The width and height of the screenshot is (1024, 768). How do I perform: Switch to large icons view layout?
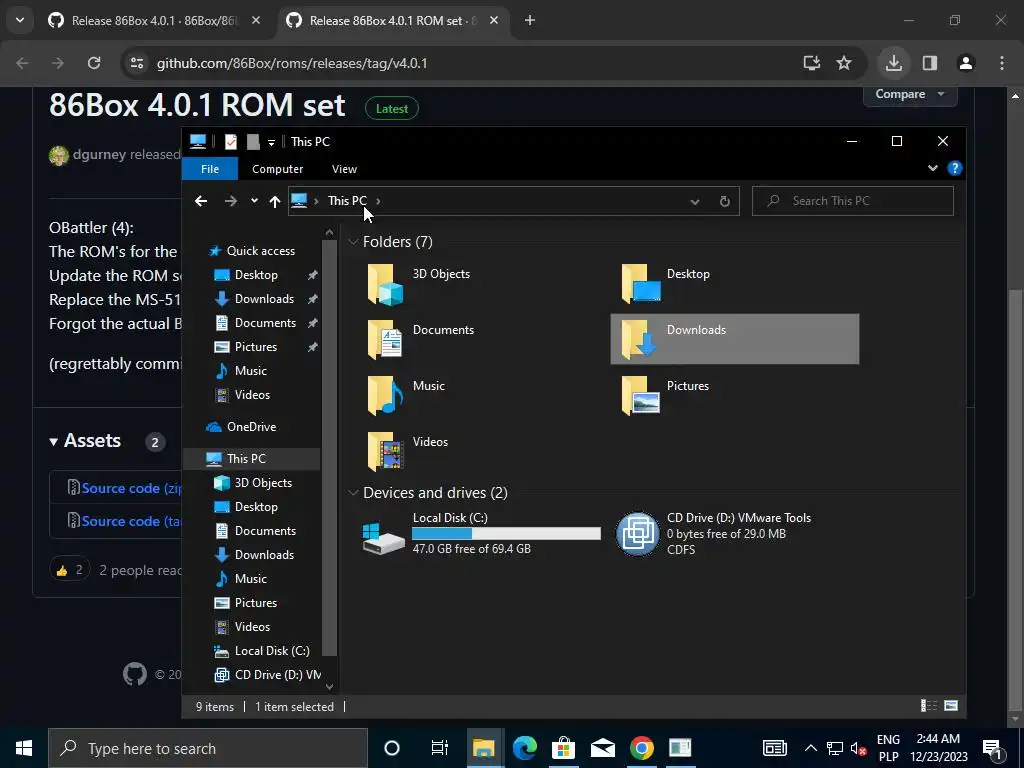pyautogui.click(x=952, y=705)
